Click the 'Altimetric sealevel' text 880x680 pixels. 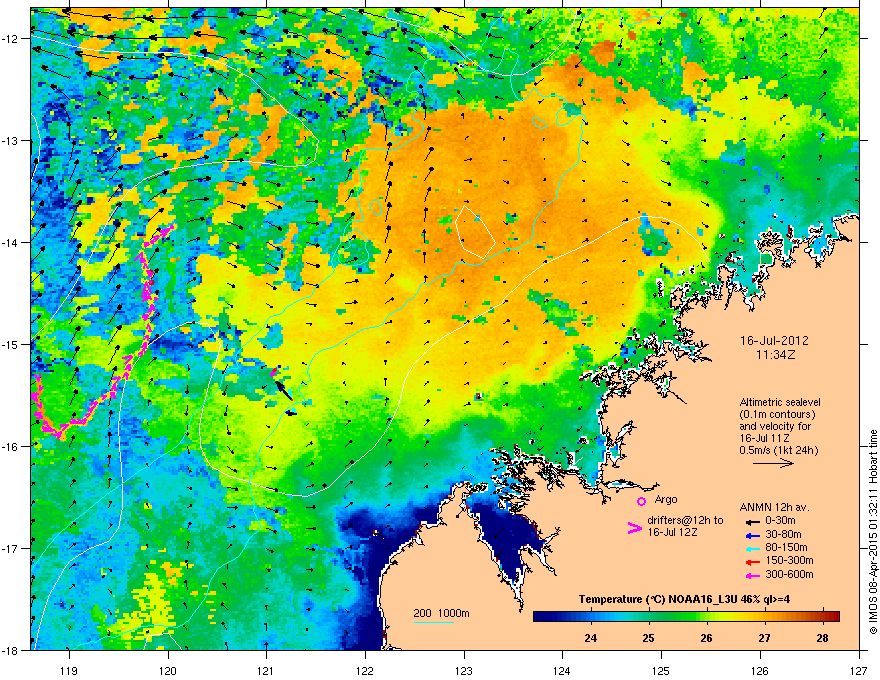pos(780,402)
